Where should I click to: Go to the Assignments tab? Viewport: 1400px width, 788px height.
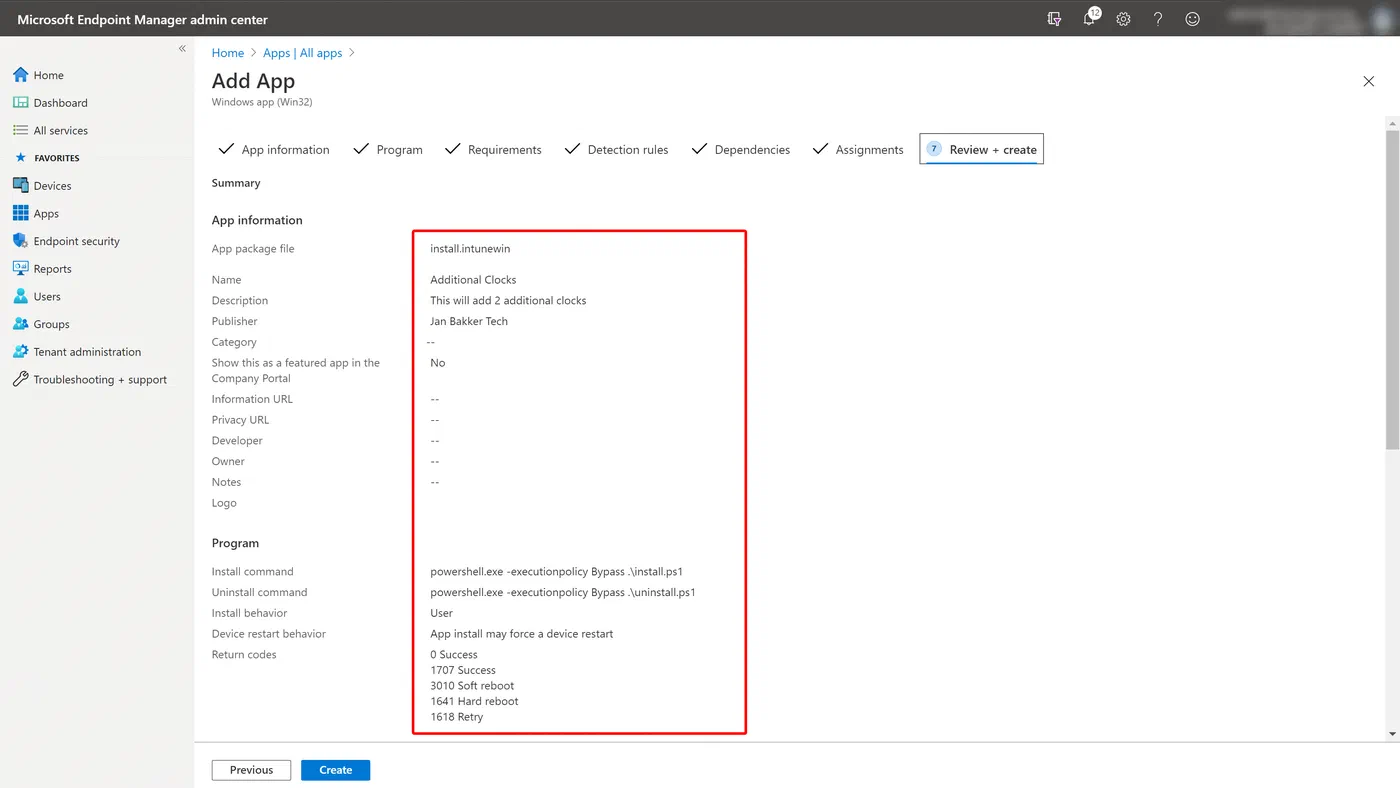(x=858, y=149)
